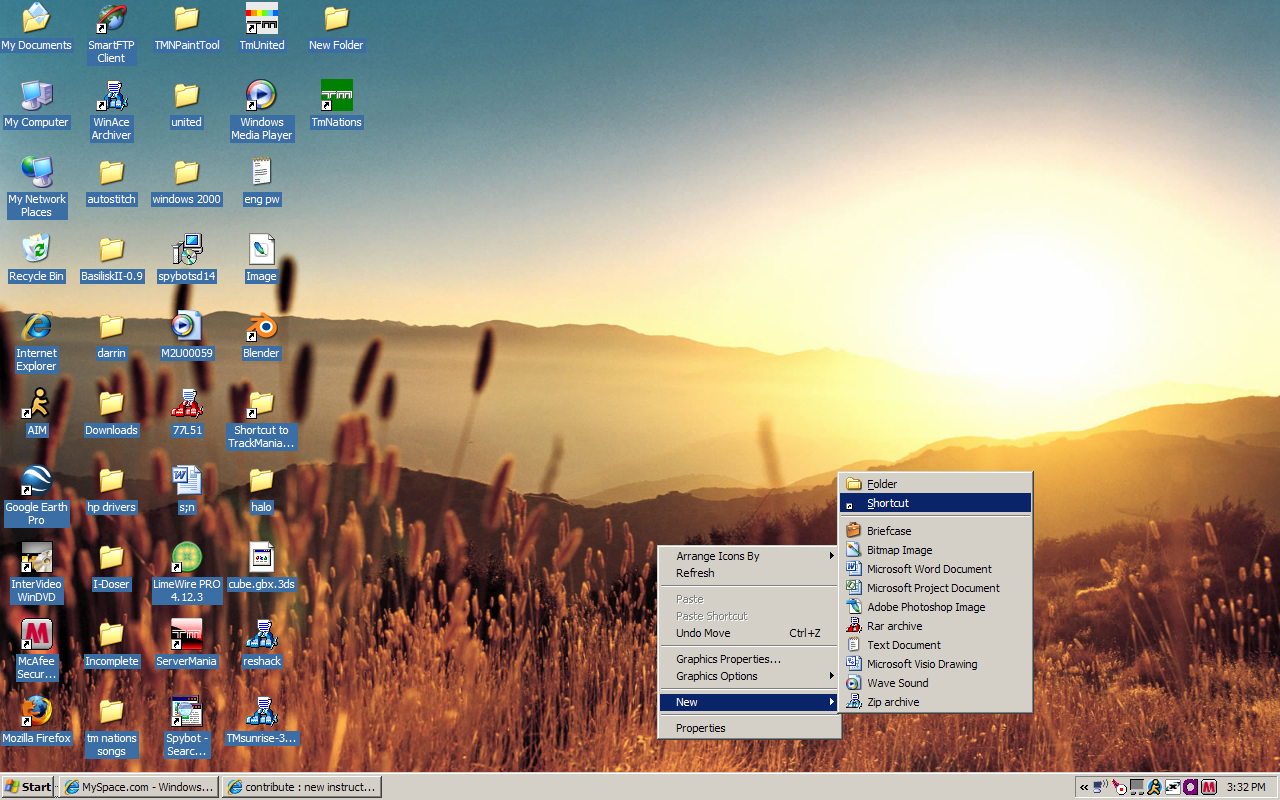Select the New Folder icon
Image resolution: width=1280 pixels, height=800 pixels.
click(x=336, y=27)
